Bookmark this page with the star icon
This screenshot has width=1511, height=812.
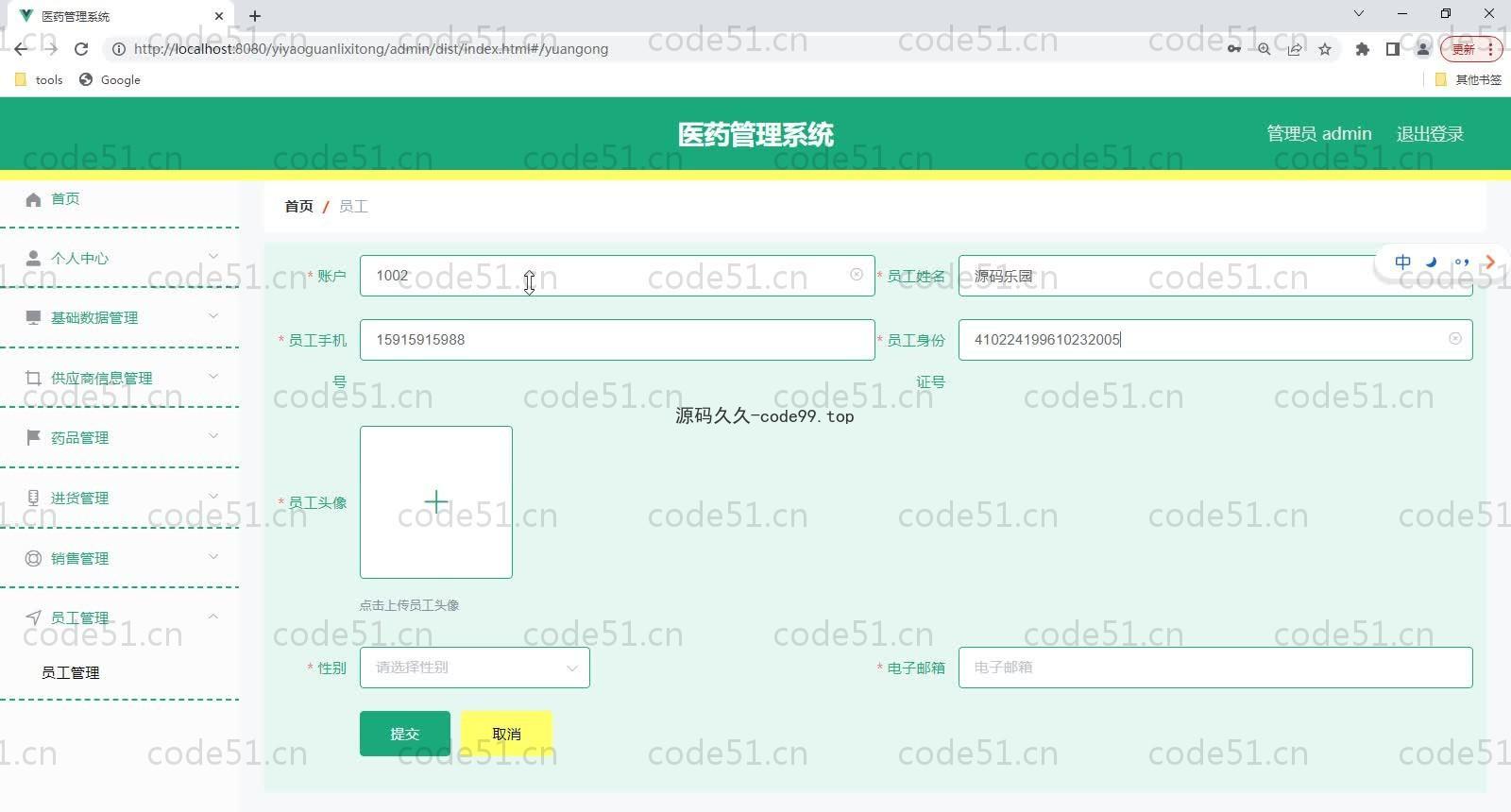coord(1325,49)
